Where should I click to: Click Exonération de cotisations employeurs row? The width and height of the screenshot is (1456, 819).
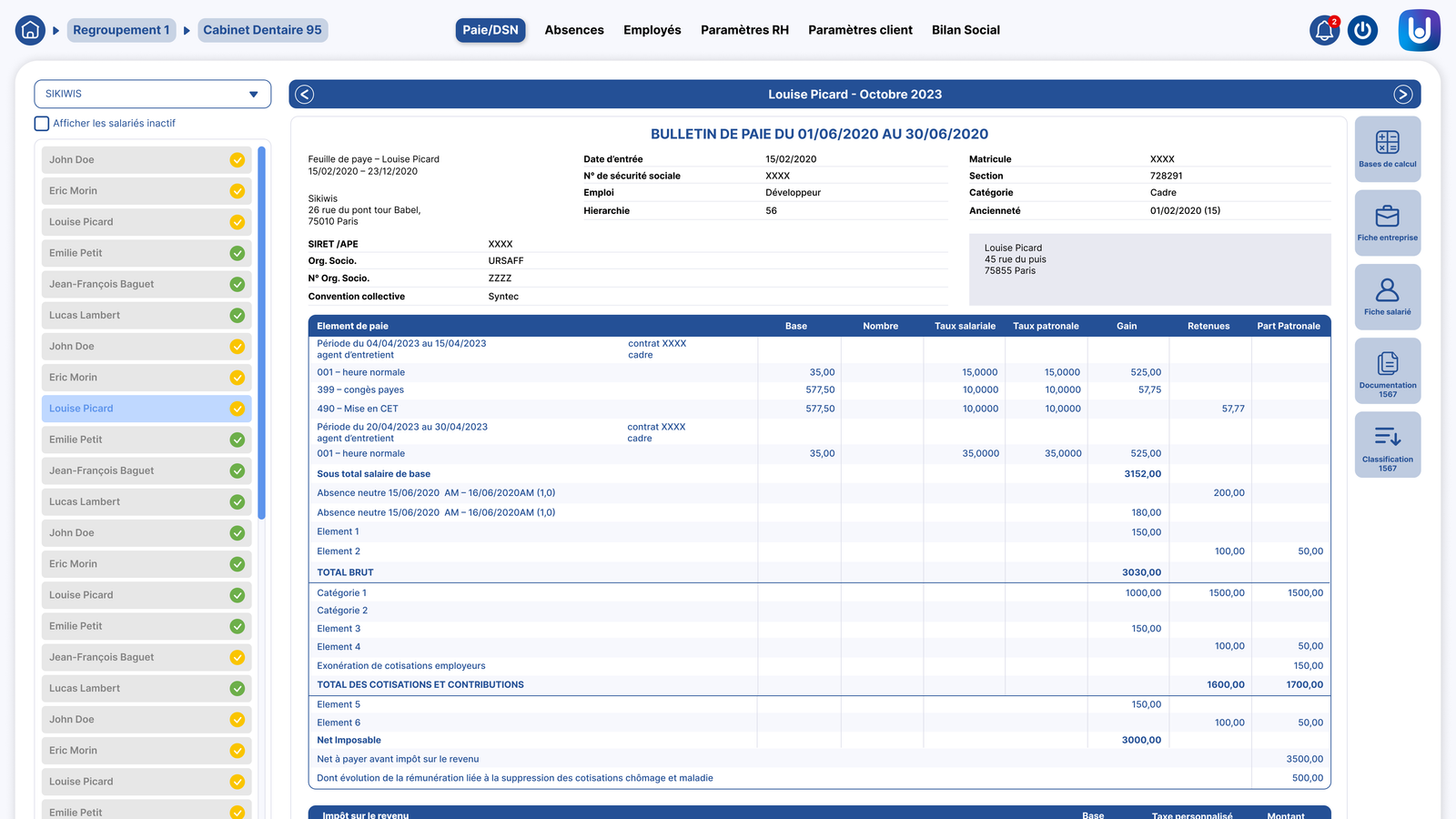[819, 666]
